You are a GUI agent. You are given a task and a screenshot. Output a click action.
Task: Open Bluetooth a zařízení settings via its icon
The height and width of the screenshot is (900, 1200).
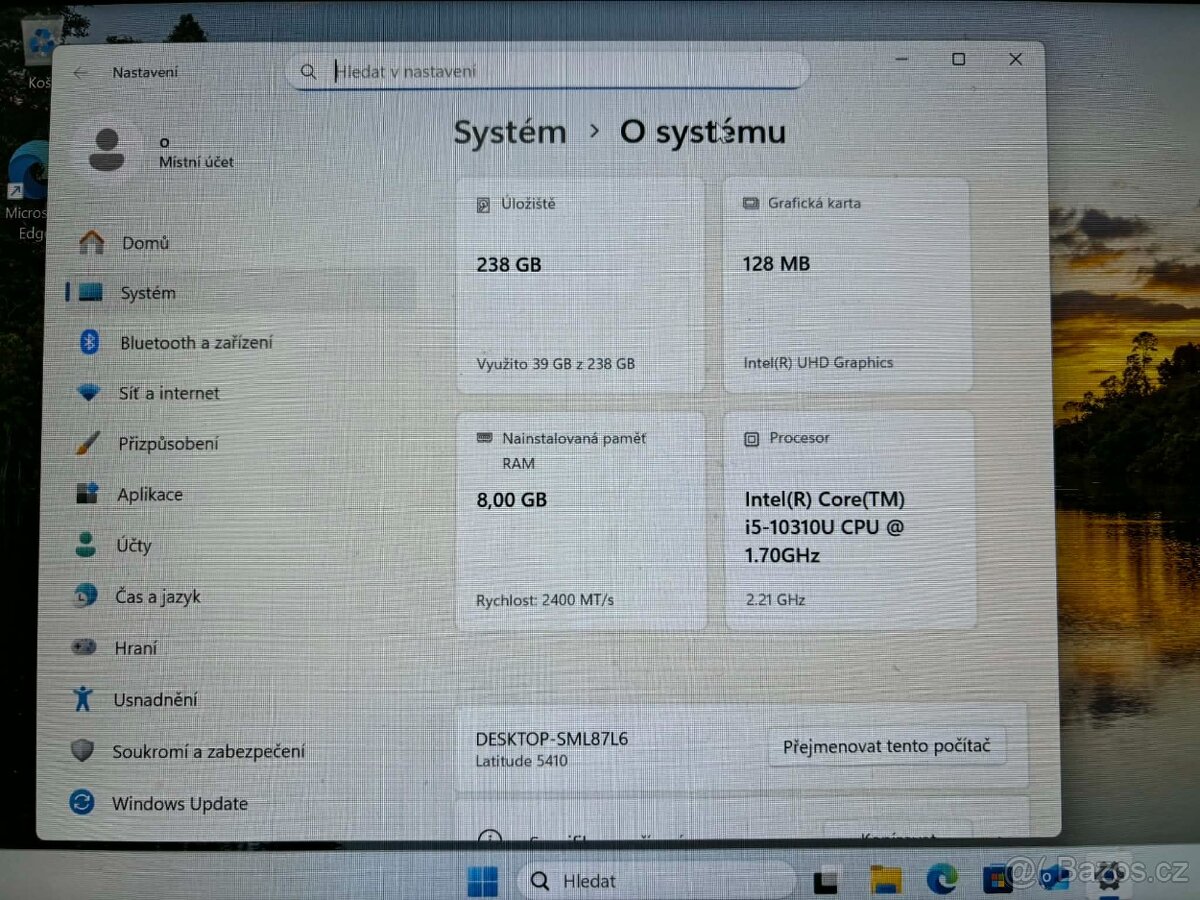90,342
